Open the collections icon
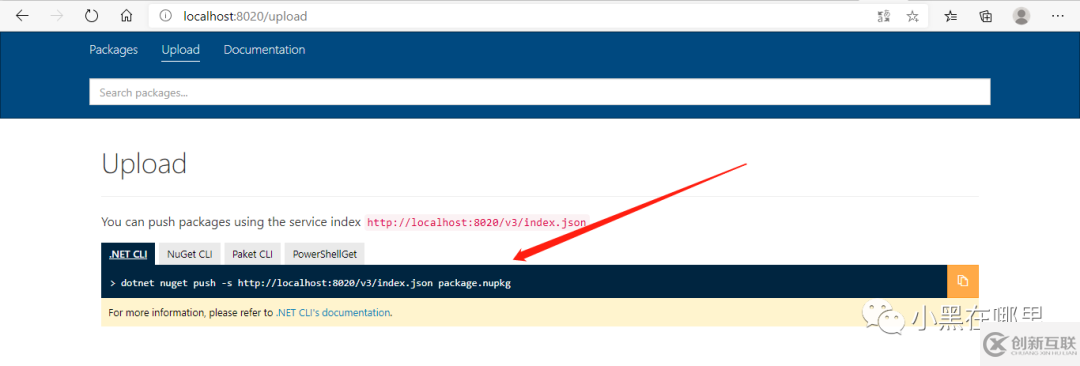The height and width of the screenshot is (366, 1080). [x=986, y=17]
